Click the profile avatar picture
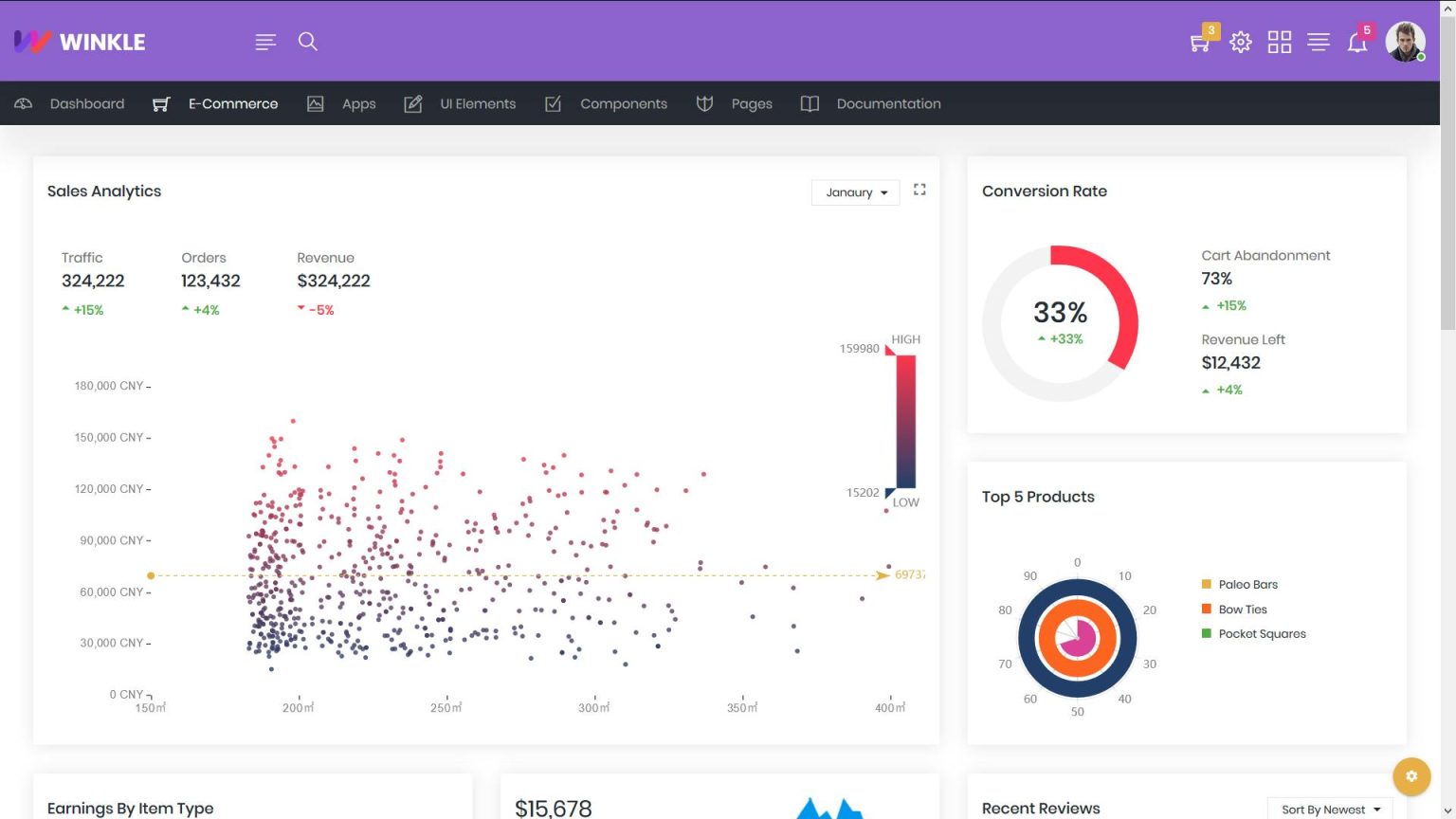1456x819 pixels. pos(1405,42)
